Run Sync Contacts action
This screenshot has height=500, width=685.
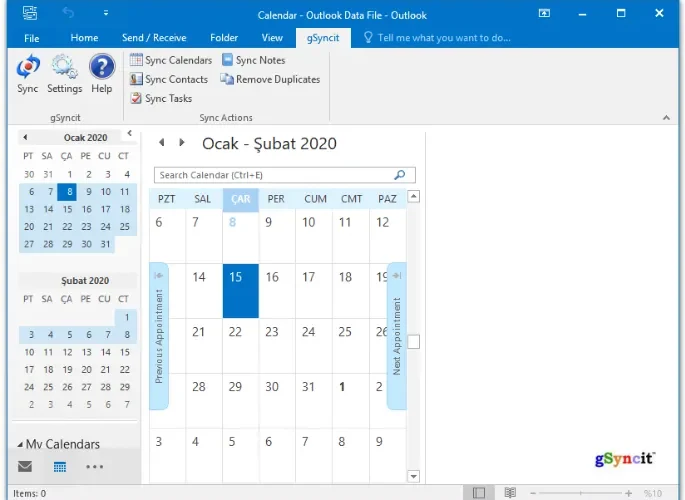point(169,79)
